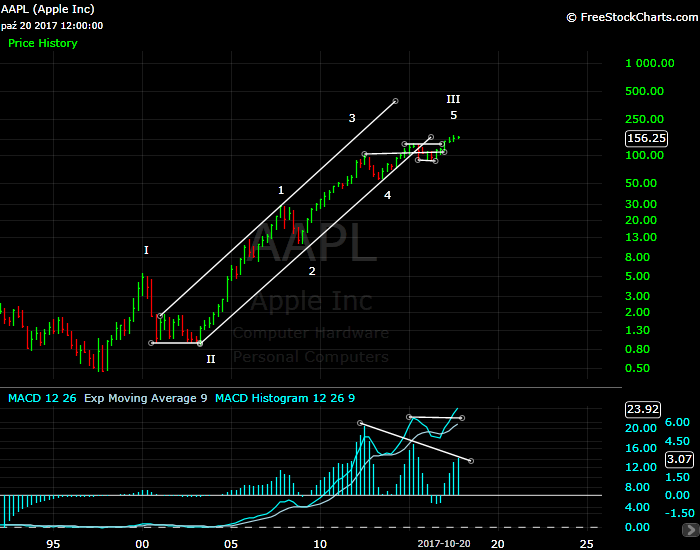Open the FreeStockCharts.com copyright link
Viewport: 700px width, 550px height.
(632, 17)
